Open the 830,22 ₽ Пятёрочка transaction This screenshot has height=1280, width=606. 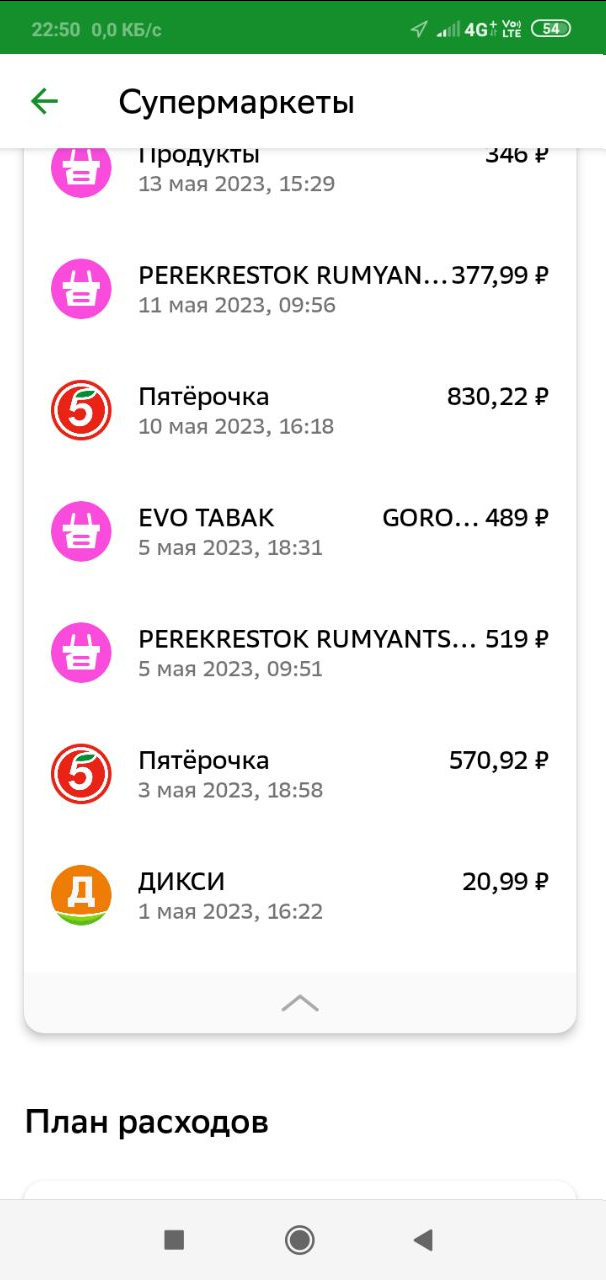(340, 410)
